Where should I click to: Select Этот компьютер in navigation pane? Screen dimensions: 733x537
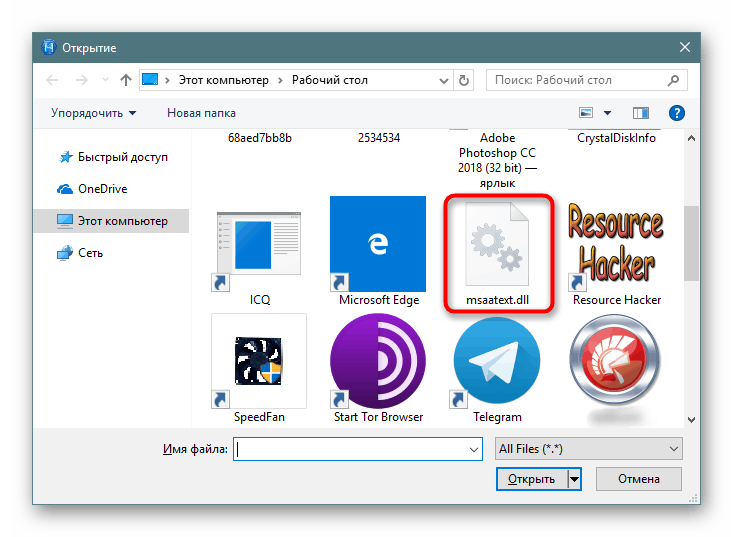point(112,221)
